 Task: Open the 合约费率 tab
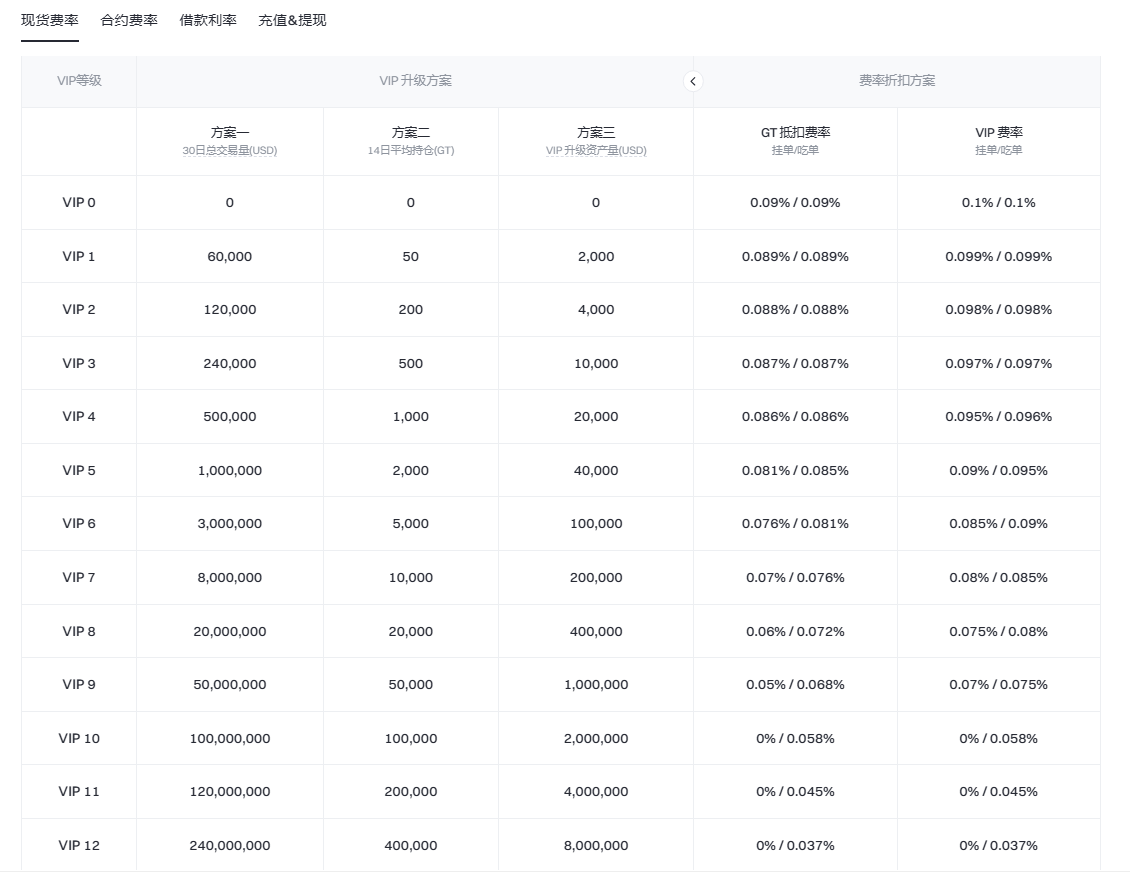click(129, 20)
